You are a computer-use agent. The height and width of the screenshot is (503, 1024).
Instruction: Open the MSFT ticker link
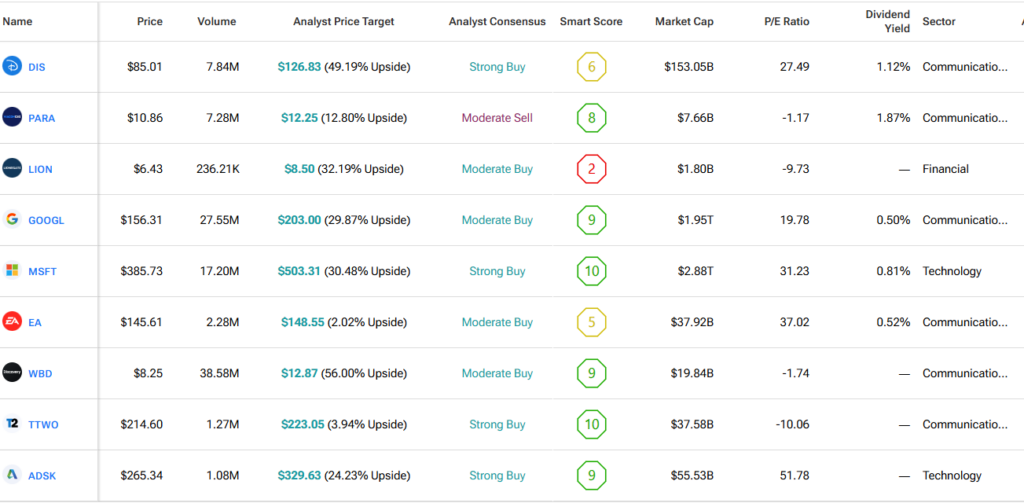pos(42,272)
